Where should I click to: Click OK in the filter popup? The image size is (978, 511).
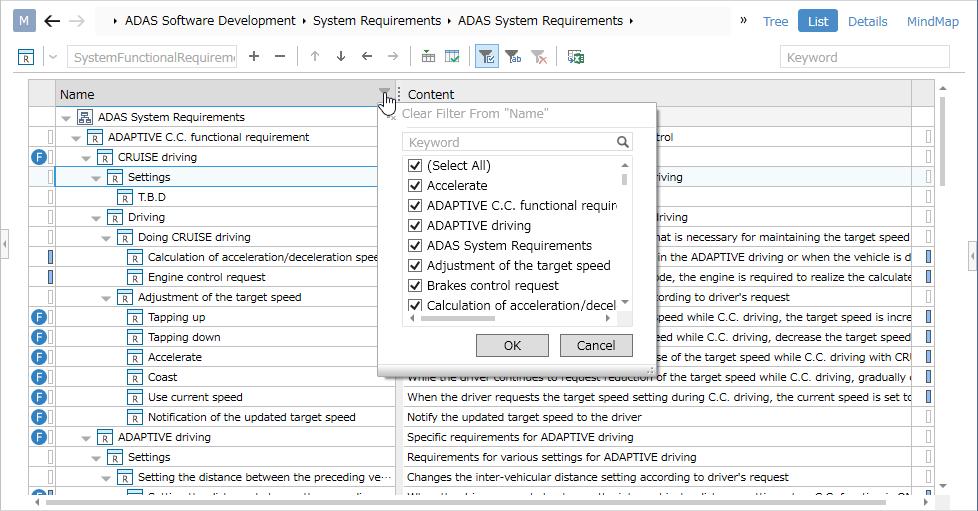click(512, 346)
